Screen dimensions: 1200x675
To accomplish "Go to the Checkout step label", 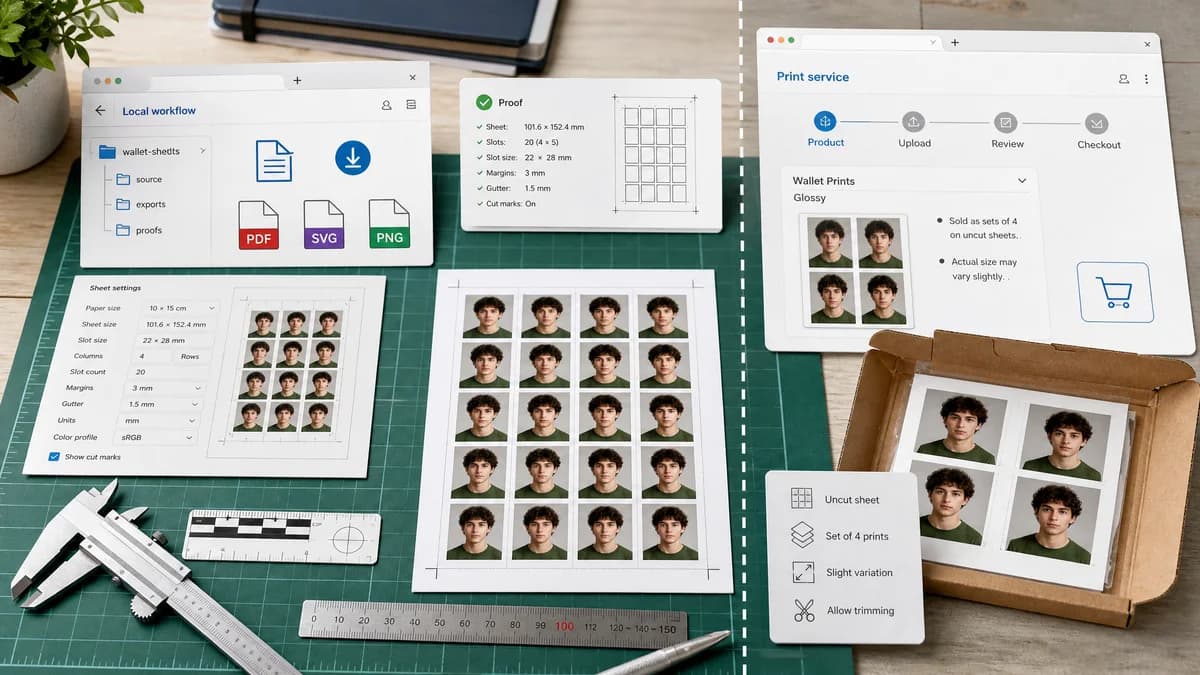I will (1099, 145).
